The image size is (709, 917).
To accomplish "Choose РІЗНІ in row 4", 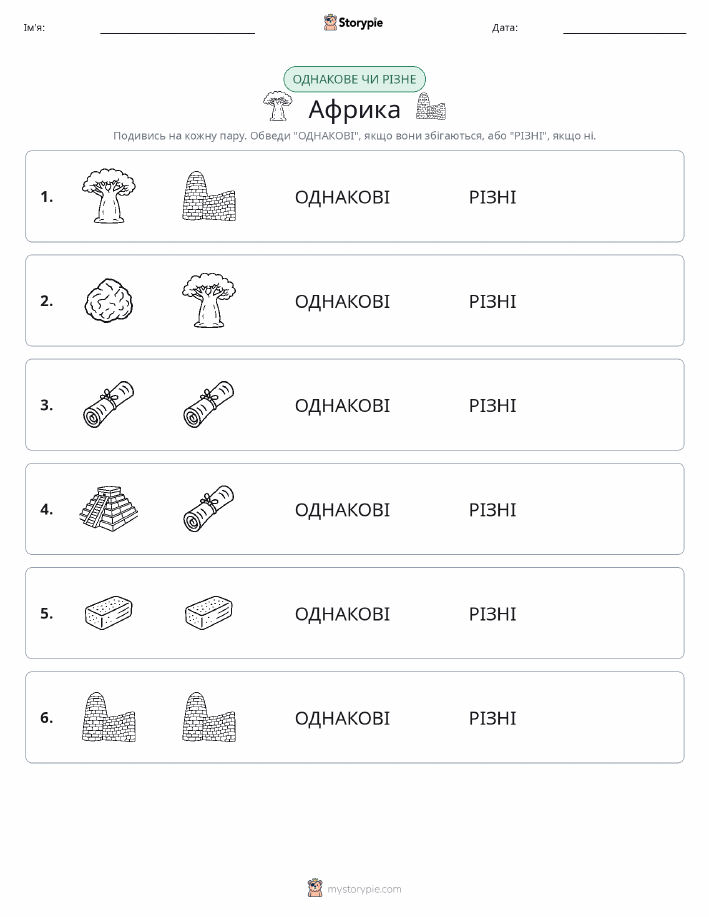I will (x=493, y=509).
